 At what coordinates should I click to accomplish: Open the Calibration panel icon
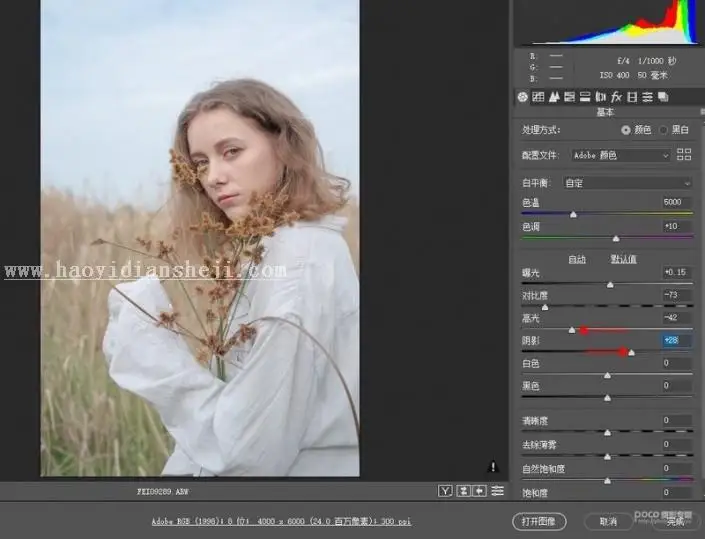click(x=632, y=97)
